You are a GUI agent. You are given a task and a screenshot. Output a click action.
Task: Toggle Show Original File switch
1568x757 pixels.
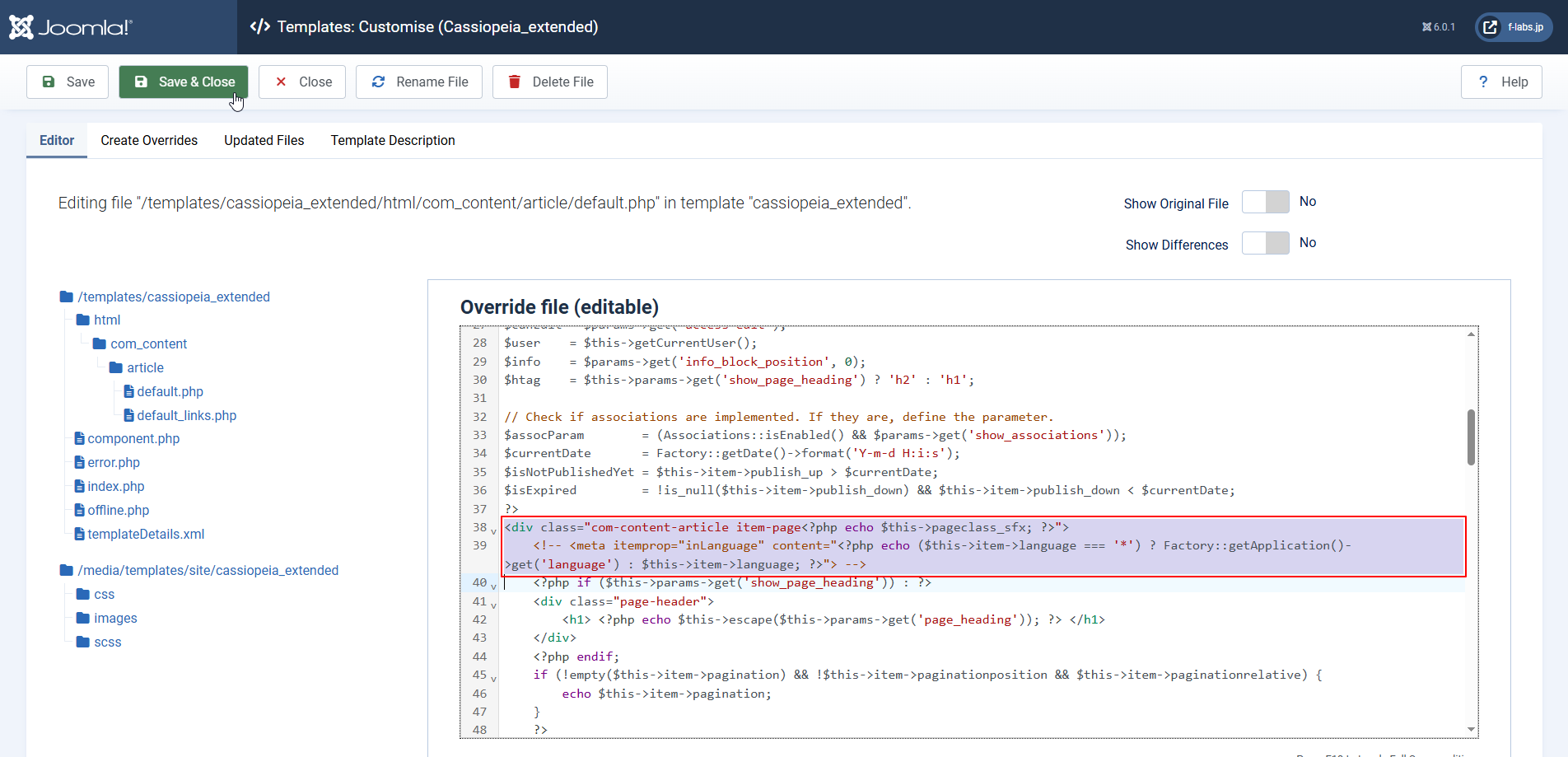[1265, 202]
